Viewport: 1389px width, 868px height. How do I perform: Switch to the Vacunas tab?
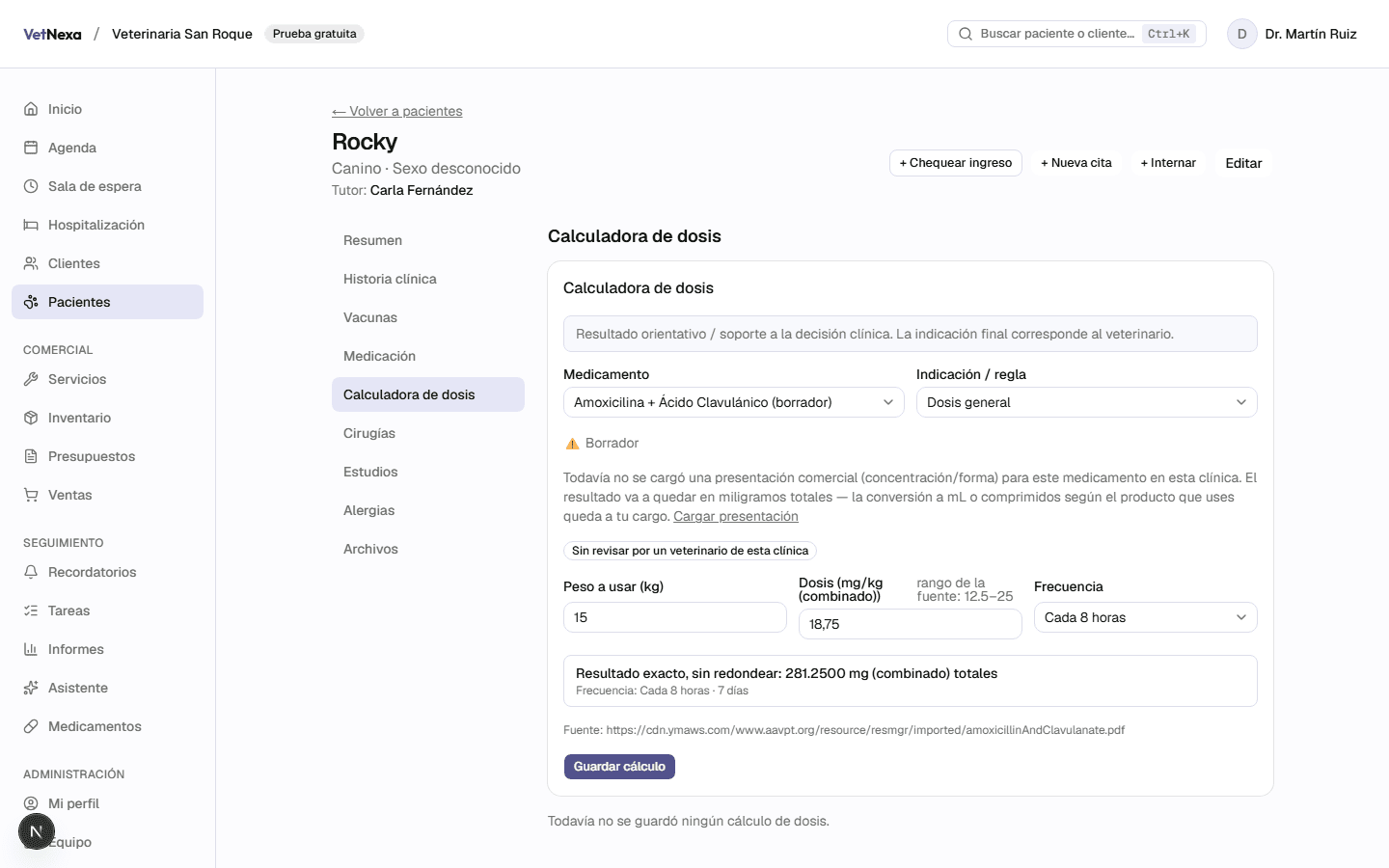(428, 317)
